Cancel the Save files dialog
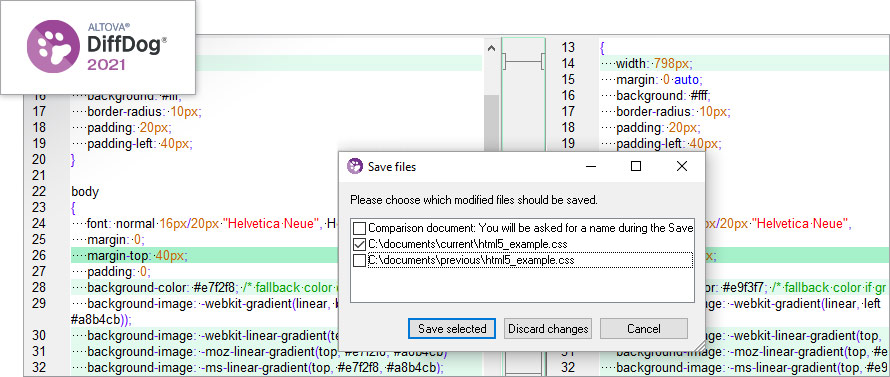Viewport: 890px width, 377px height. point(644,329)
